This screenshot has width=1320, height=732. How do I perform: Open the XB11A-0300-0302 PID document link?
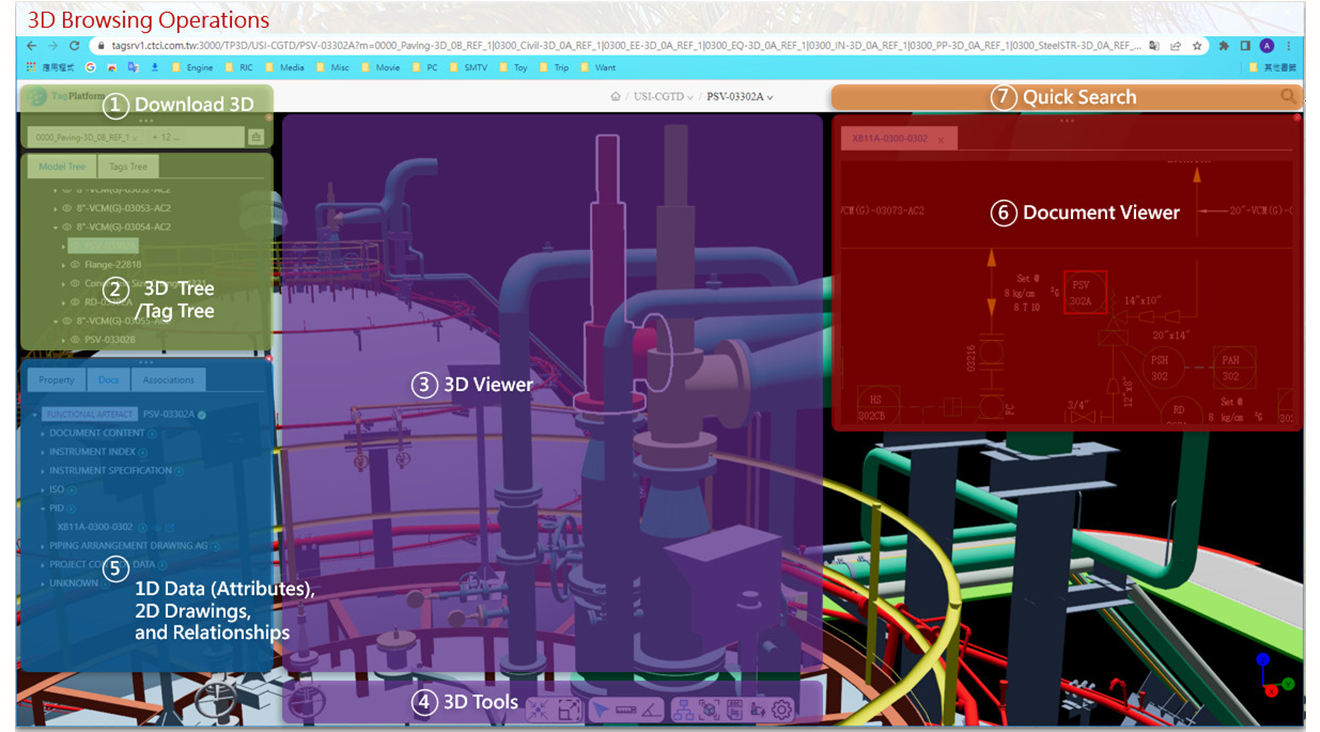(x=95, y=527)
